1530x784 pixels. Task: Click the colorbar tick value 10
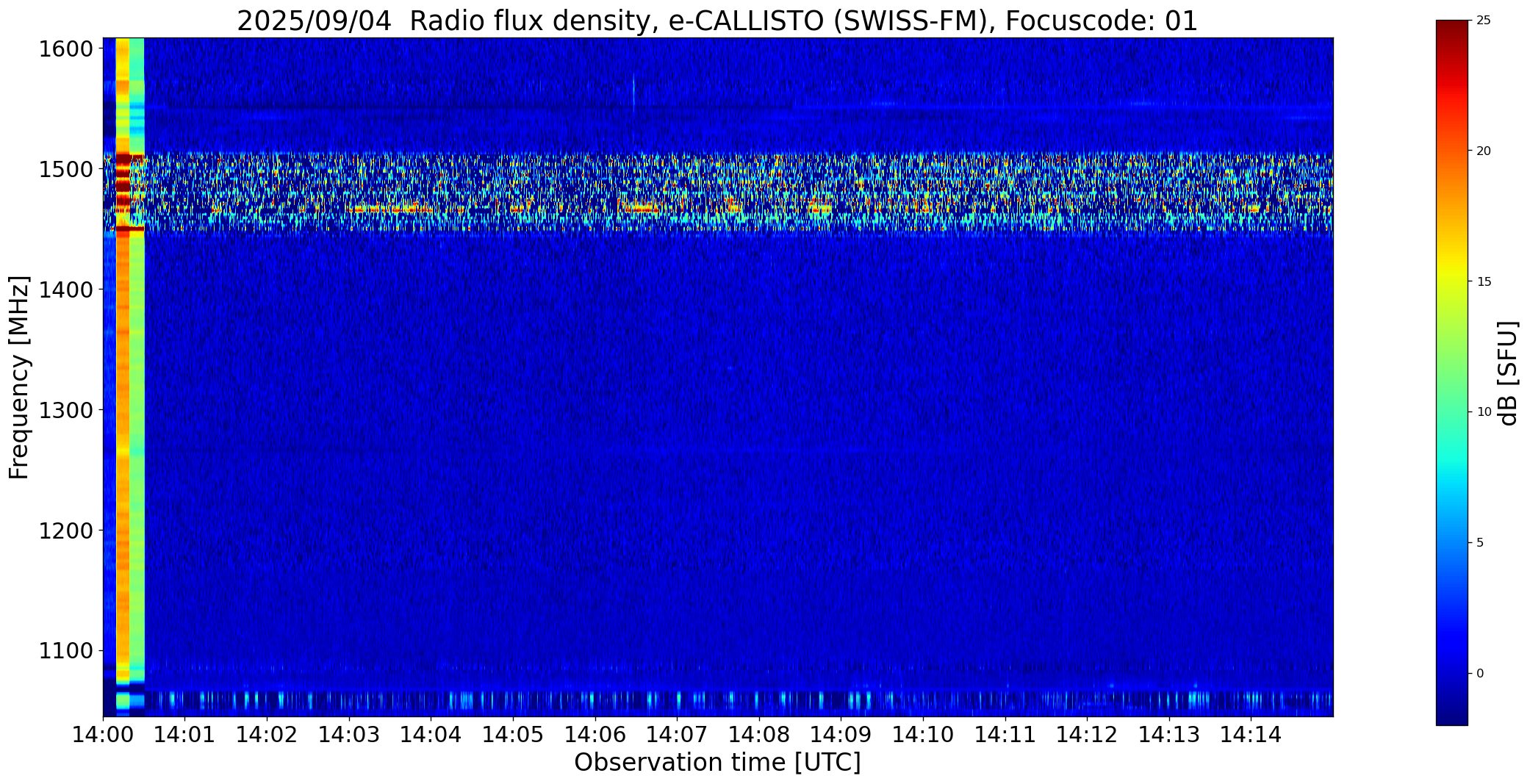1484,412
